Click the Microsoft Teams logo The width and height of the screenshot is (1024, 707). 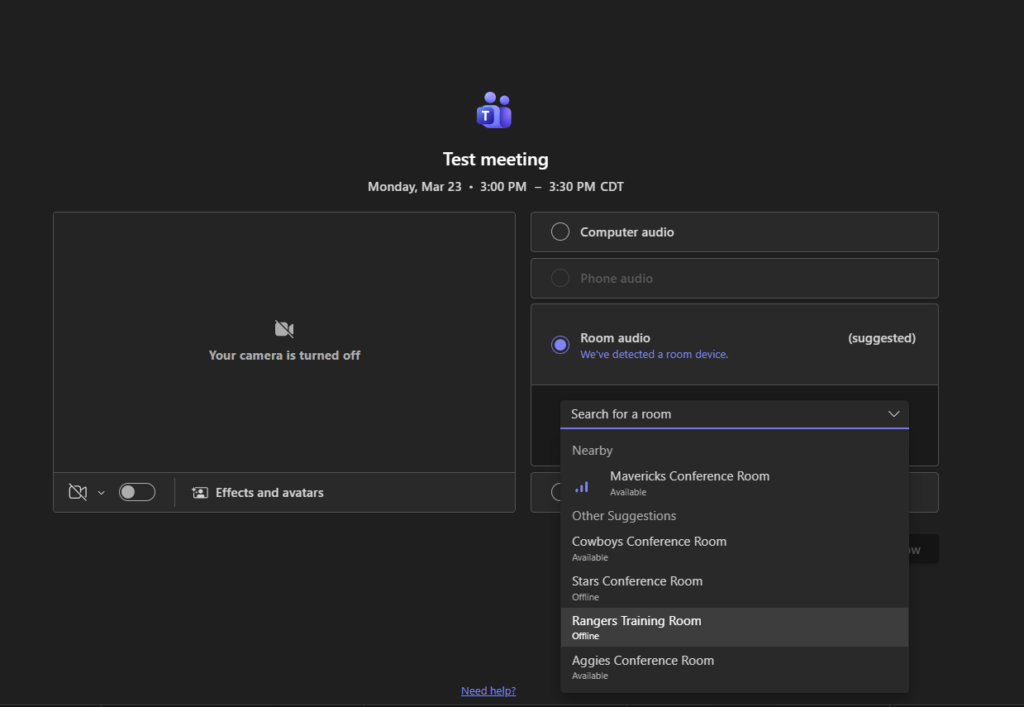[494, 111]
